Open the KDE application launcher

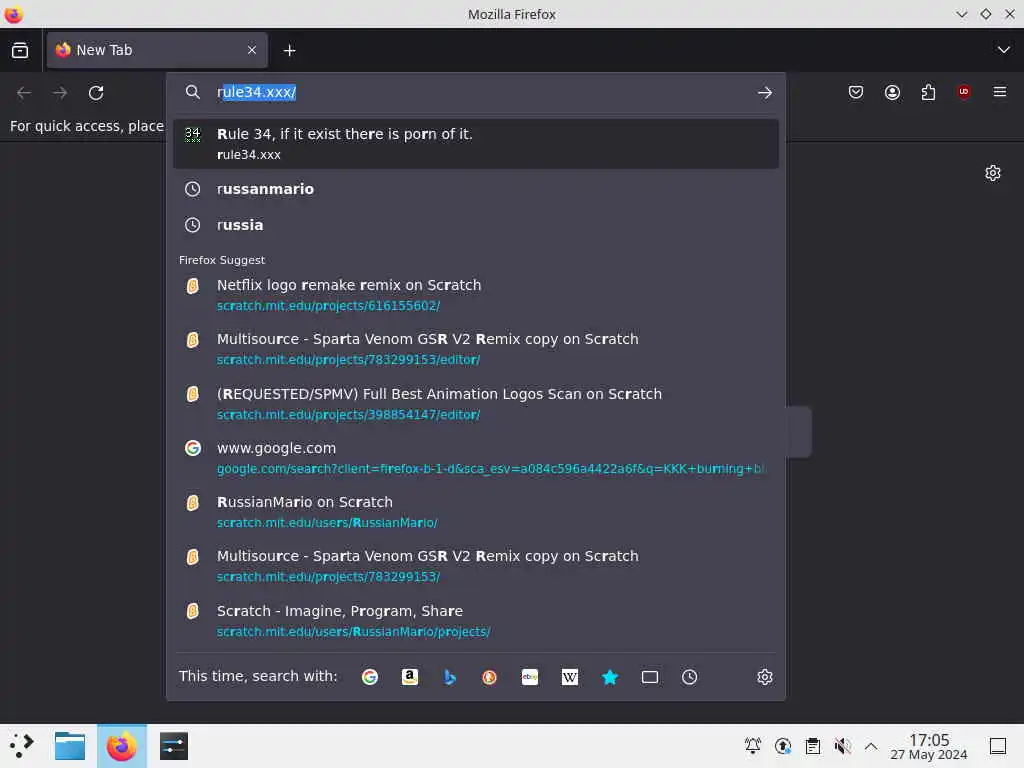21,746
